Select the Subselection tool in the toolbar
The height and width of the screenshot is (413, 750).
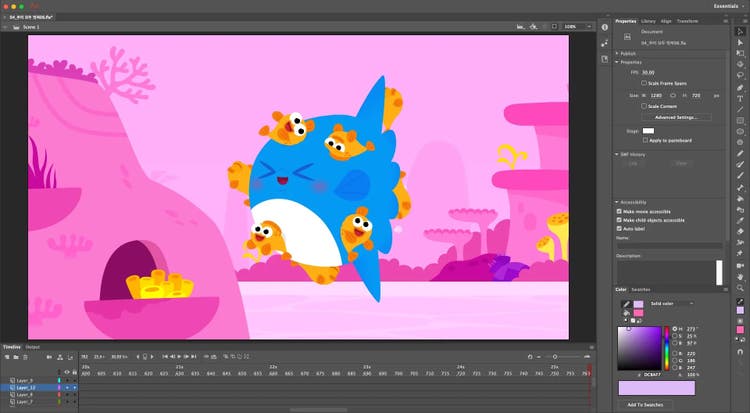(740, 42)
